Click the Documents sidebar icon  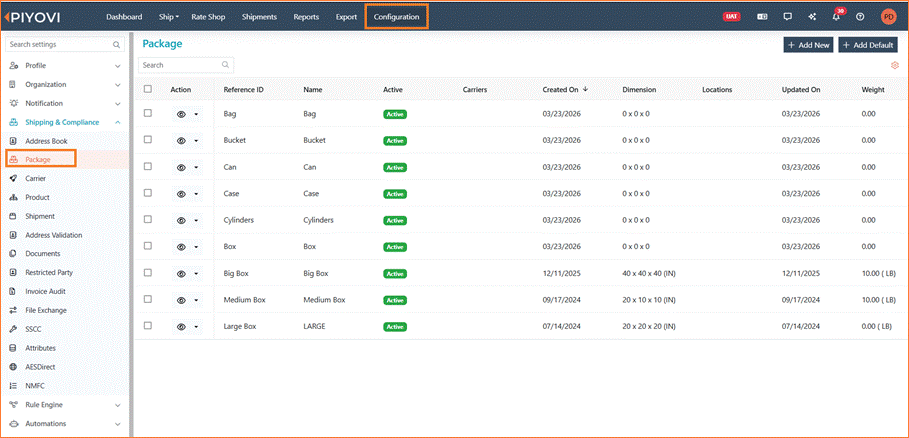coord(13,254)
